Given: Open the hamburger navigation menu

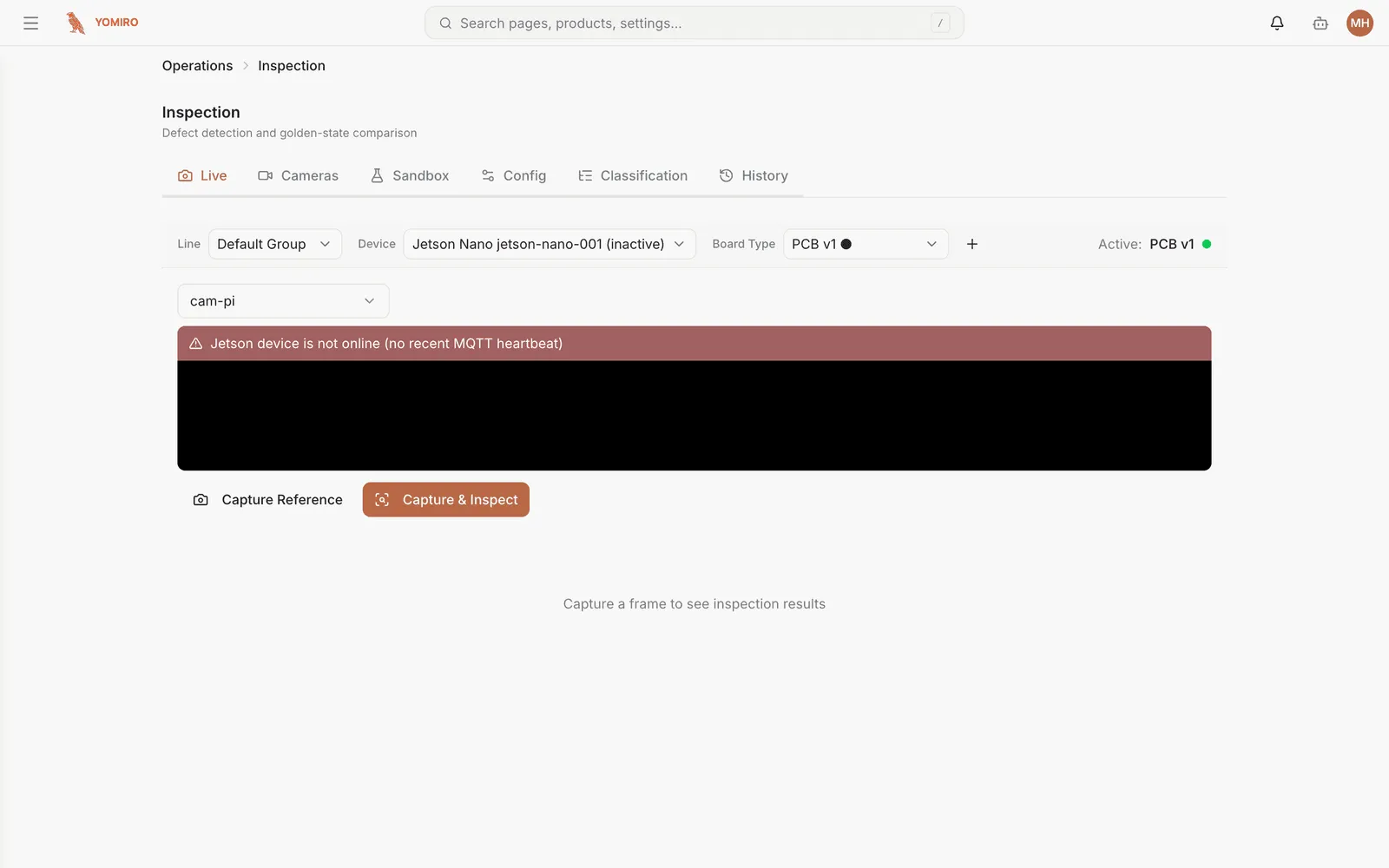Looking at the screenshot, I should coord(31,23).
